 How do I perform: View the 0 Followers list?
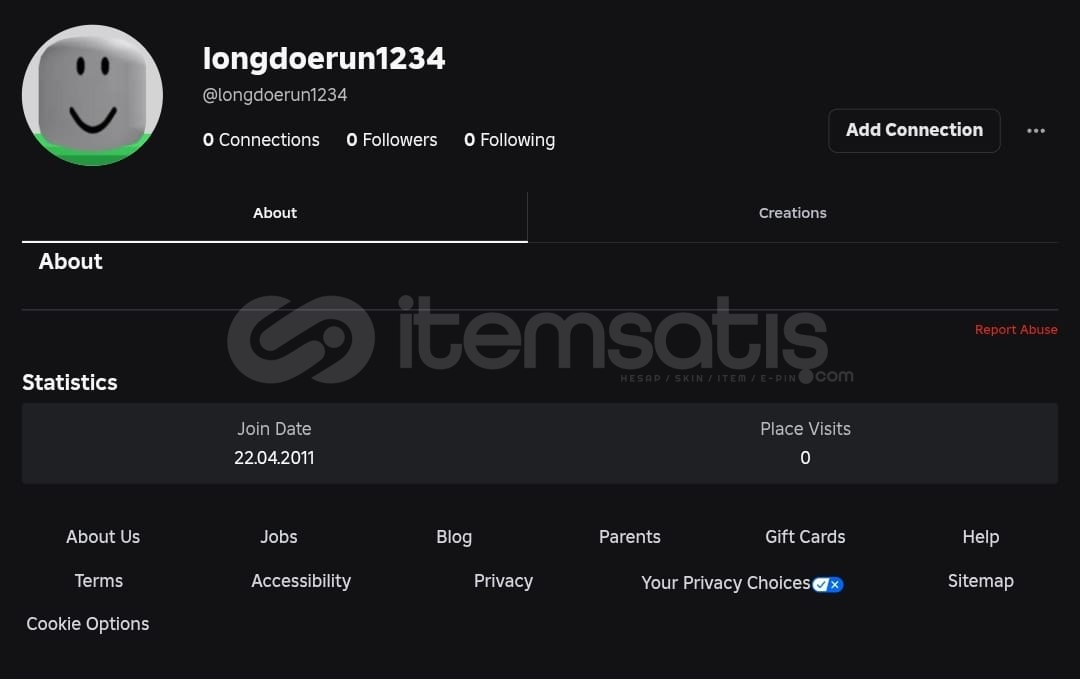(x=391, y=140)
